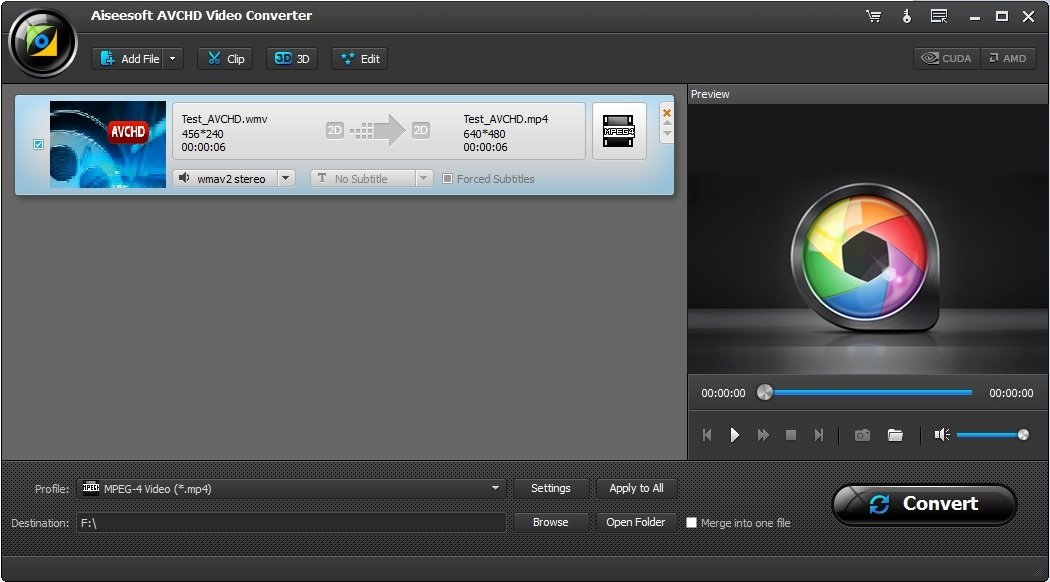
Task: Uncheck the Test_AVCHD.wmv file checkbox
Action: (x=39, y=145)
